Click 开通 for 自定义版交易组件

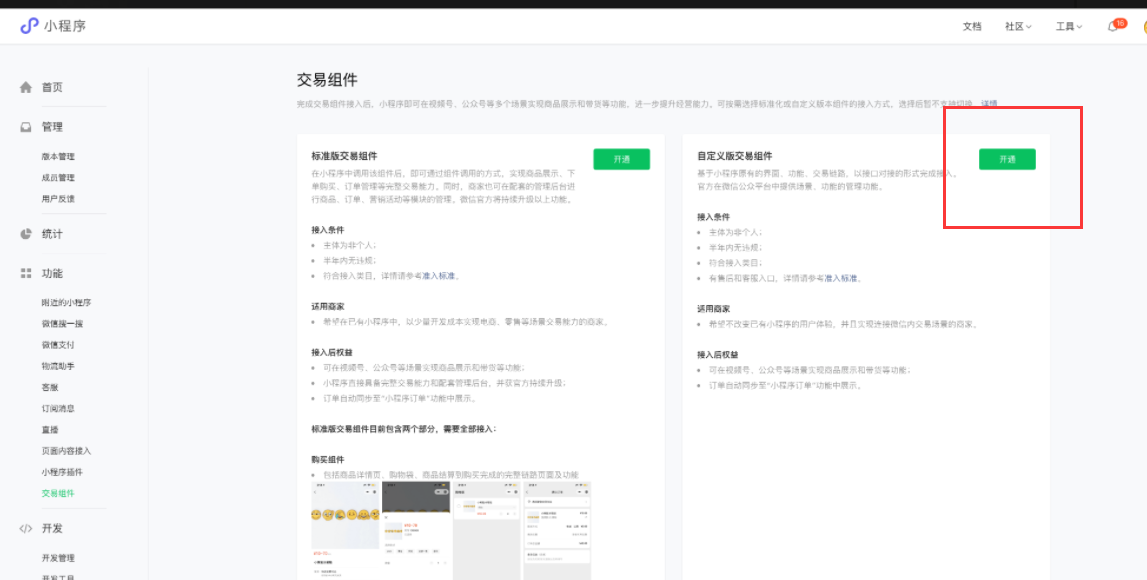coord(1007,159)
